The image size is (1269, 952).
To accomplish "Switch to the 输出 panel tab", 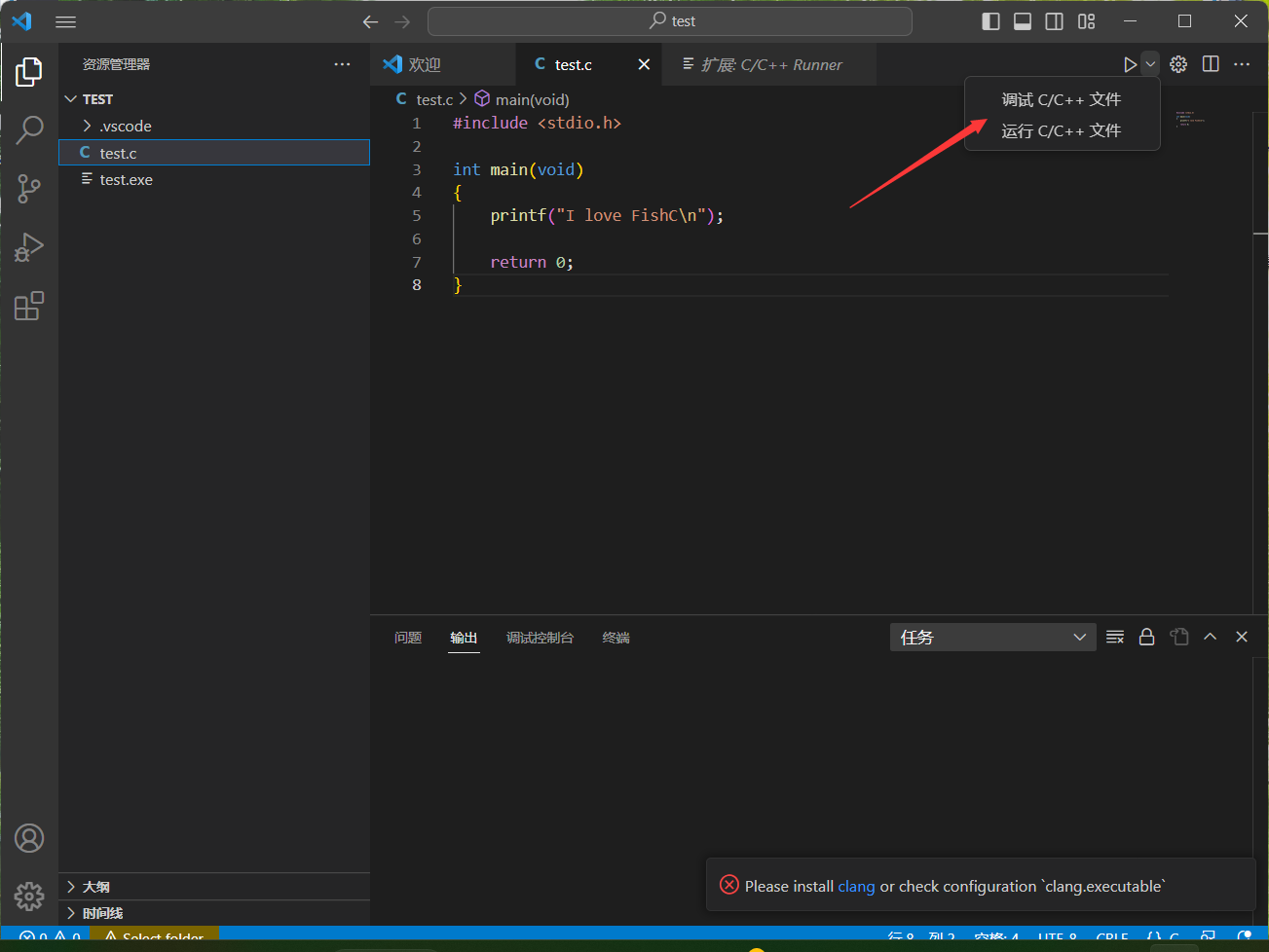I will pos(464,638).
